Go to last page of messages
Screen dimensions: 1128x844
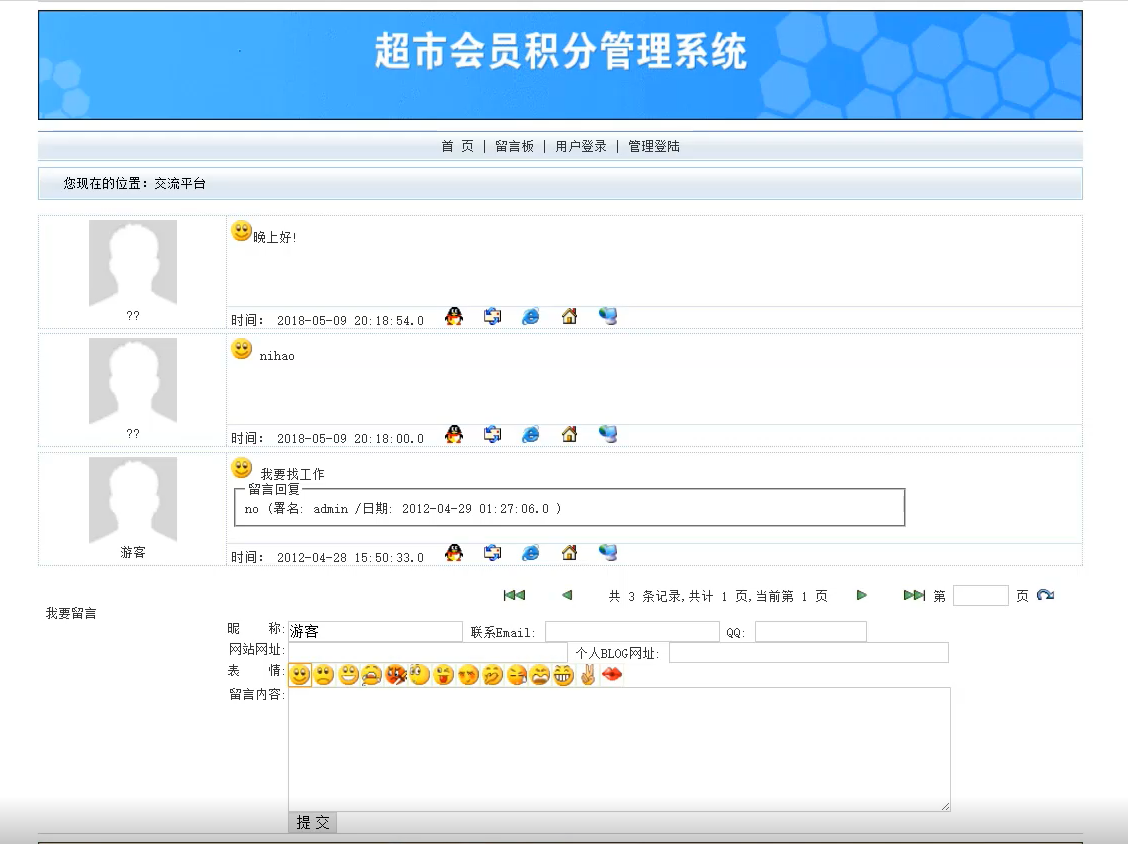pyautogui.click(x=914, y=595)
